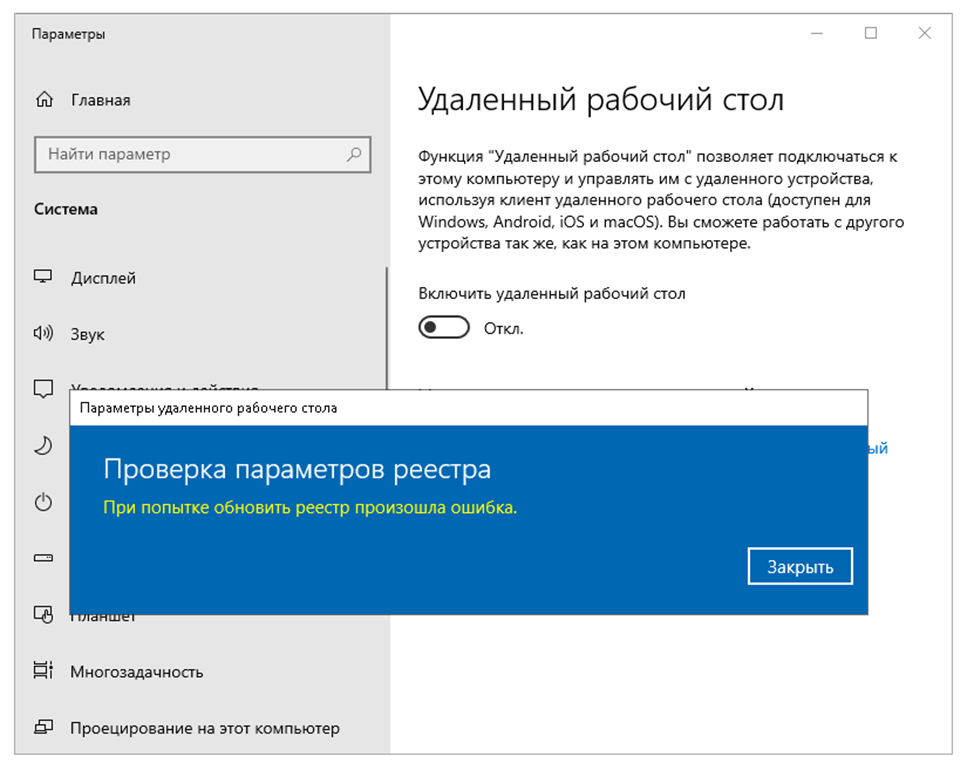Close the Параметры settings window
This screenshot has height=770, width=974.
click(924, 34)
